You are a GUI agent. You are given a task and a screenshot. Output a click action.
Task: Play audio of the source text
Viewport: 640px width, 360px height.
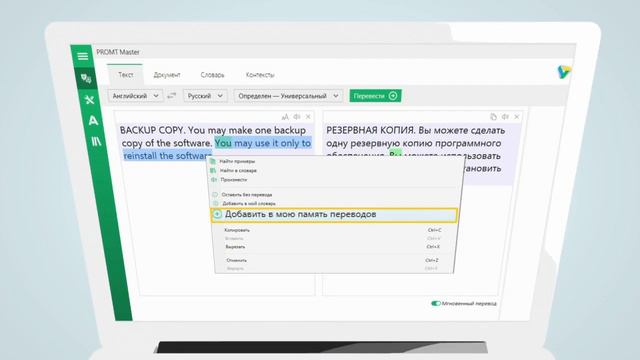[x=297, y=117]
